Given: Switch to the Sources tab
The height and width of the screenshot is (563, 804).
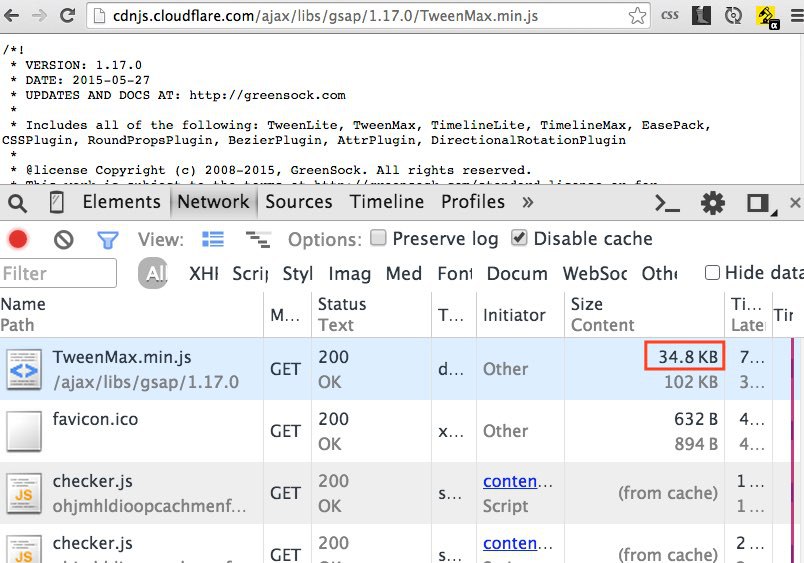Looking at the screenshot, I should coord(298,202).
